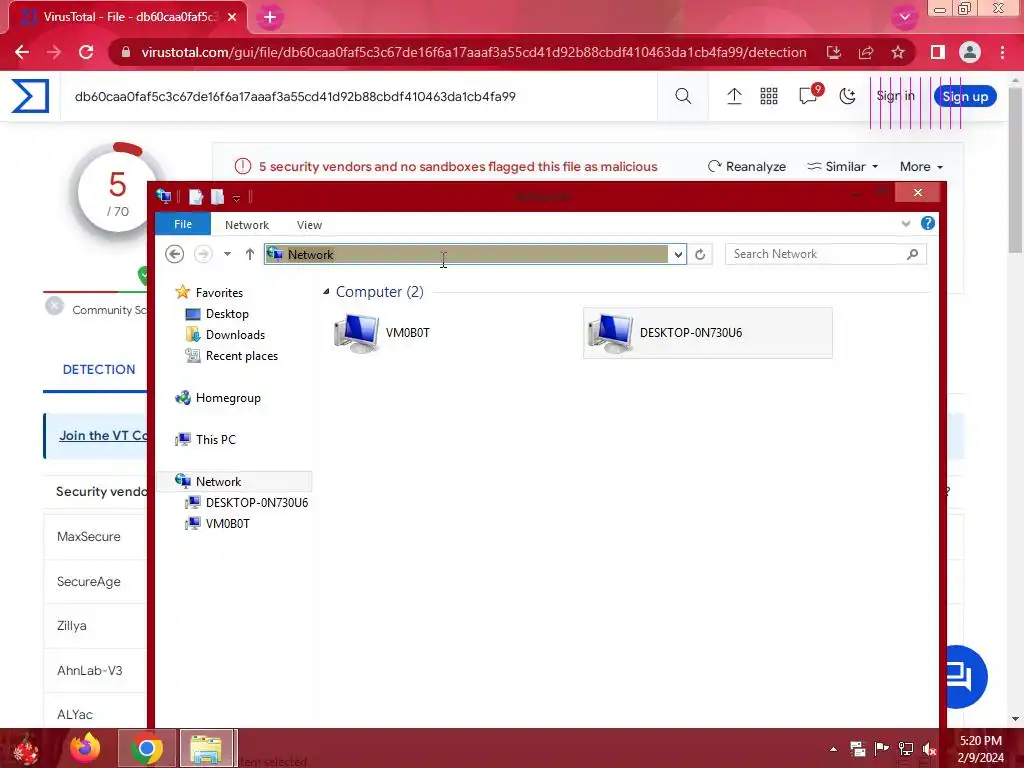Open the View ribbon tab
This screenshot has width=1024, height=768.
pyautogui.click(x=309, y=225)
